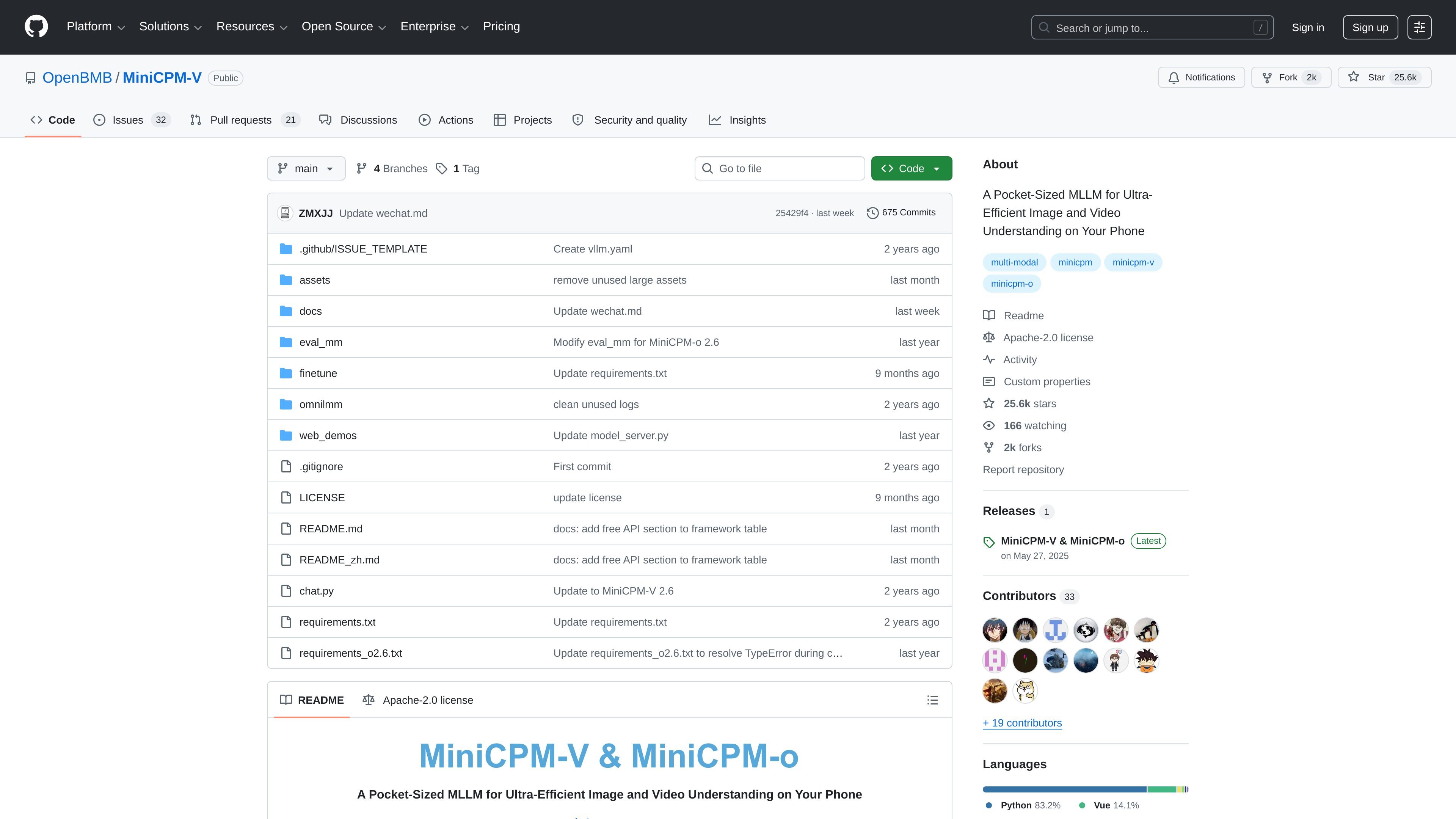Open the green Code dropdown button
The width and height of the screenshot is (1456, 819).
coord(911,168)
